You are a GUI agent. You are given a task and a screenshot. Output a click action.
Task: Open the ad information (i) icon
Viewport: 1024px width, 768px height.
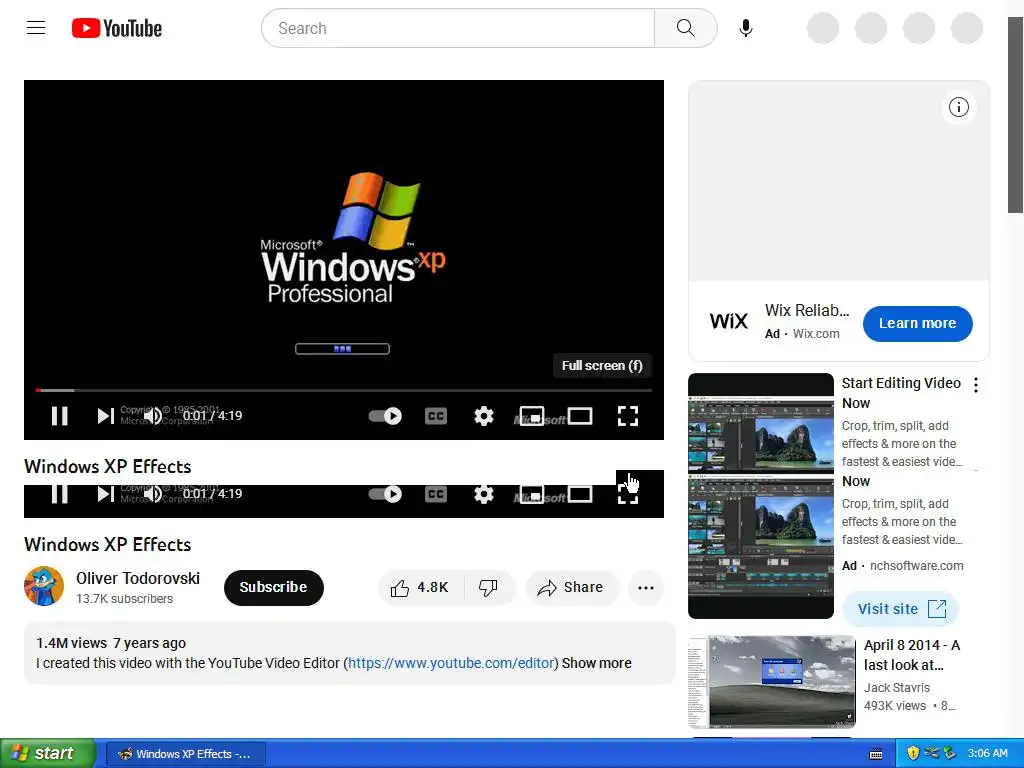pyautogui.click(x=958, y=107)
